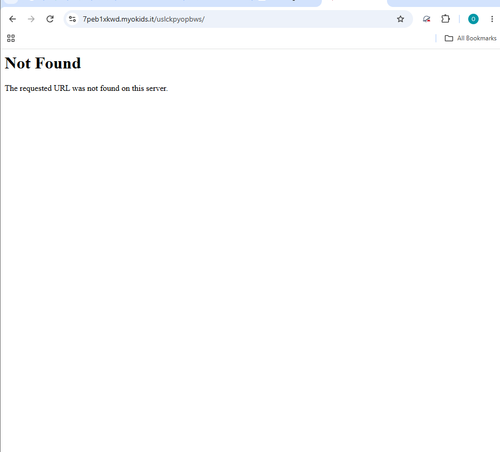Bookmark this tab with the star icon
The width and height of the screenshot is (500, 452).
[x=400, y=19]
